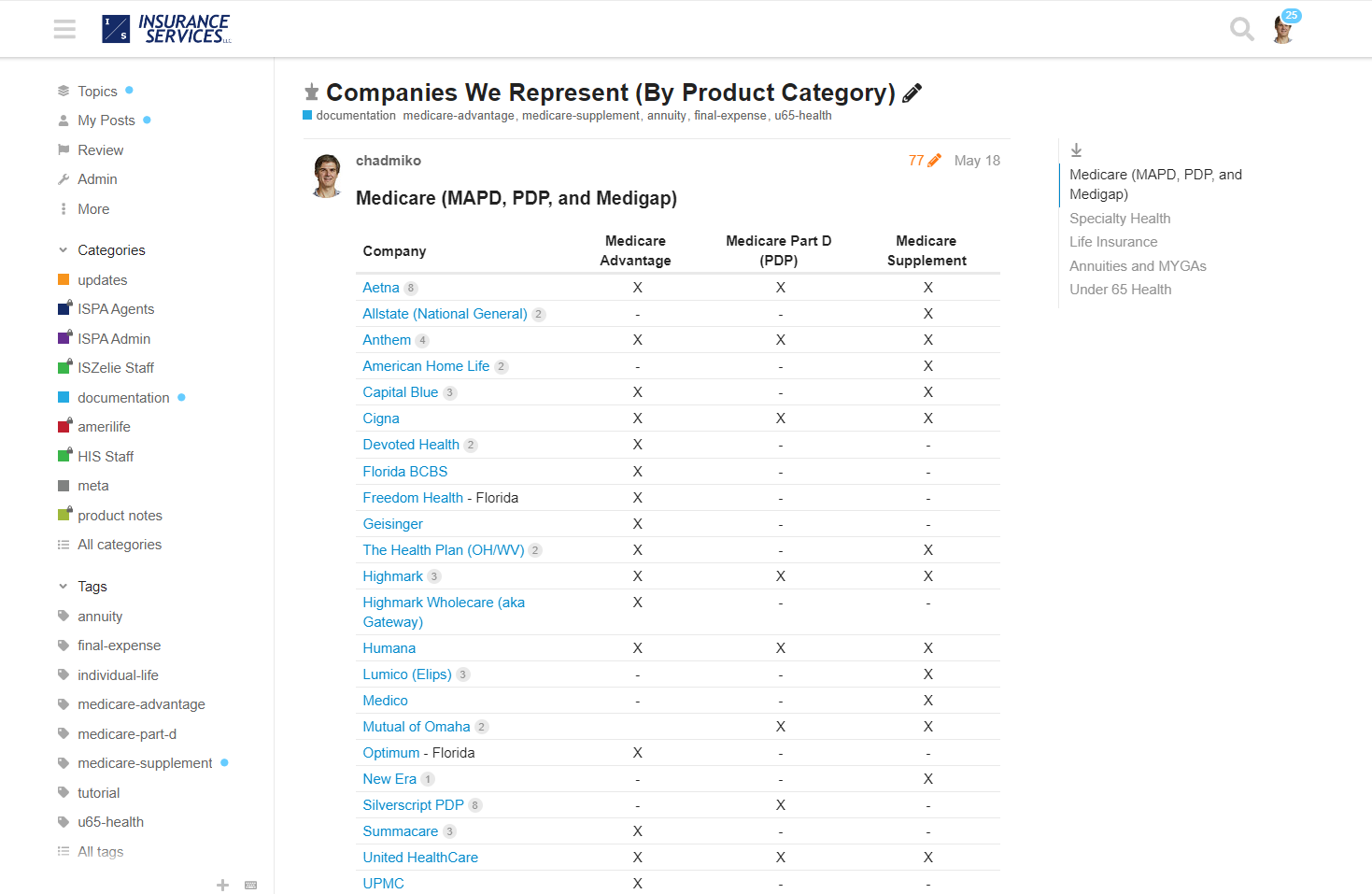Open Topics in the sidebar

click(97, 92)
